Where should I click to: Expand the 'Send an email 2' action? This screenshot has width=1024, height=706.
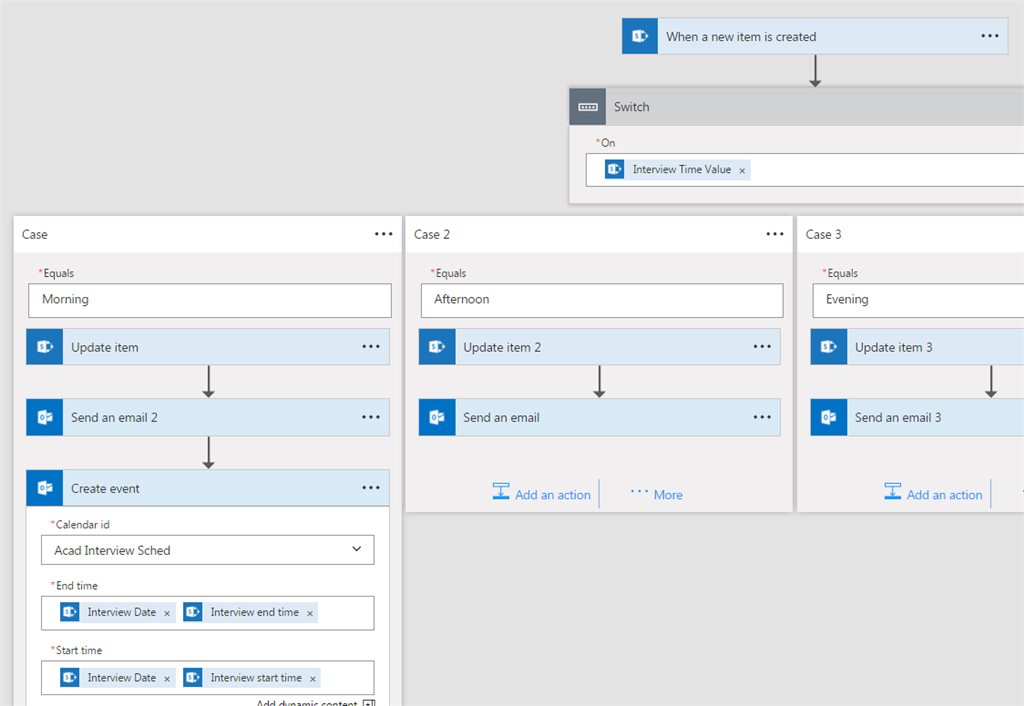tap(208, 417)
